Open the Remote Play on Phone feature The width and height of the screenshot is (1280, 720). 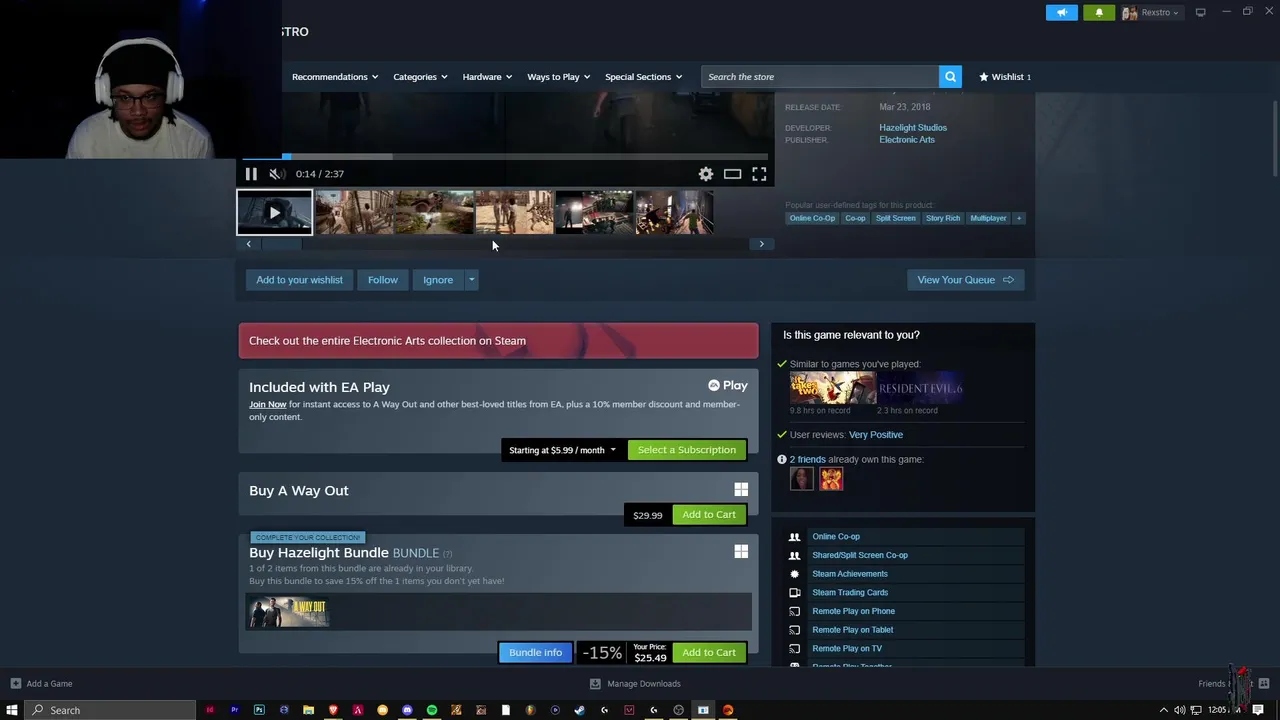853,611
